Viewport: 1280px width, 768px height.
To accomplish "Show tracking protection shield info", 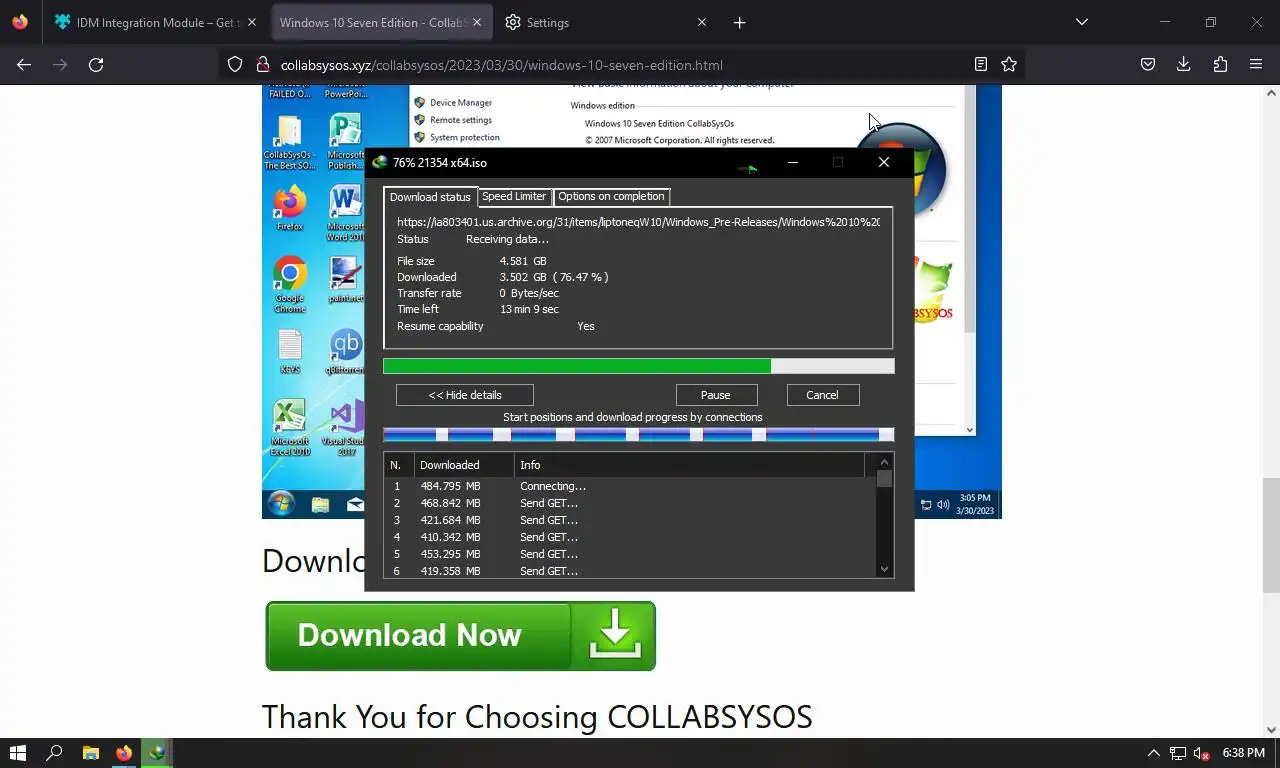I will tap(235, 64).
